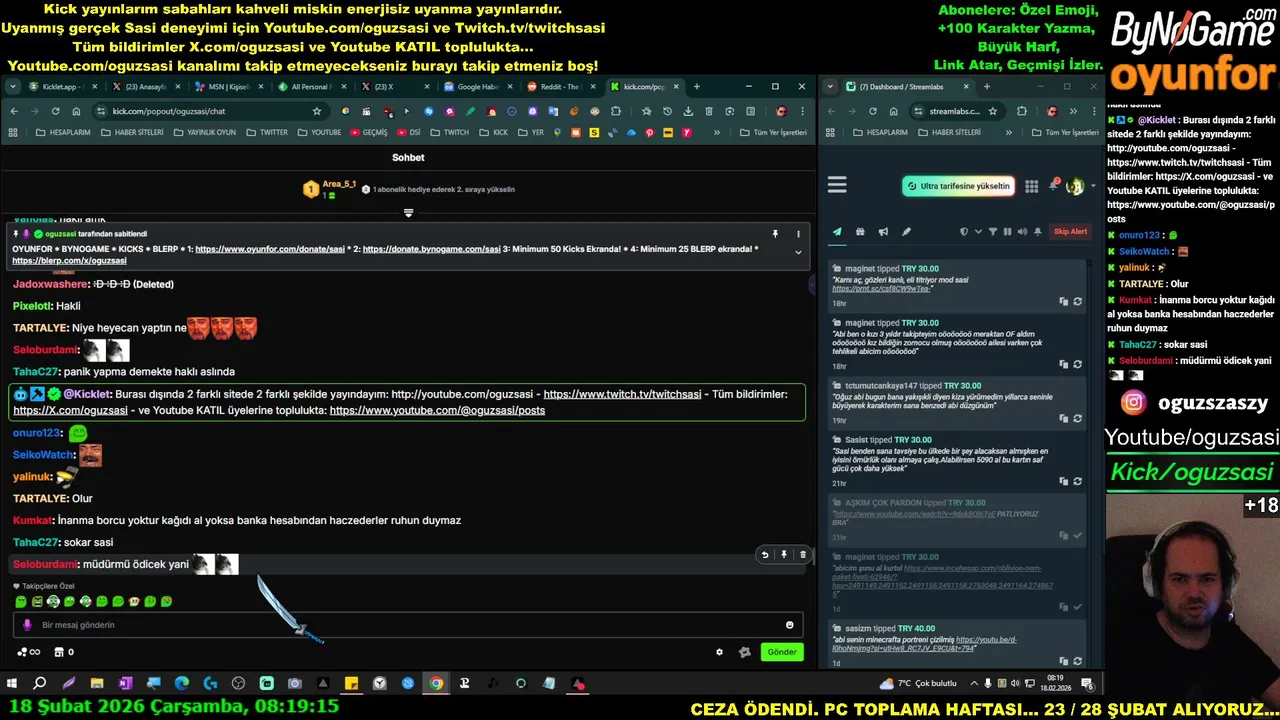Mute Streamlabs alert sounds
The image size is (1280, 720).
[1022, 232]
